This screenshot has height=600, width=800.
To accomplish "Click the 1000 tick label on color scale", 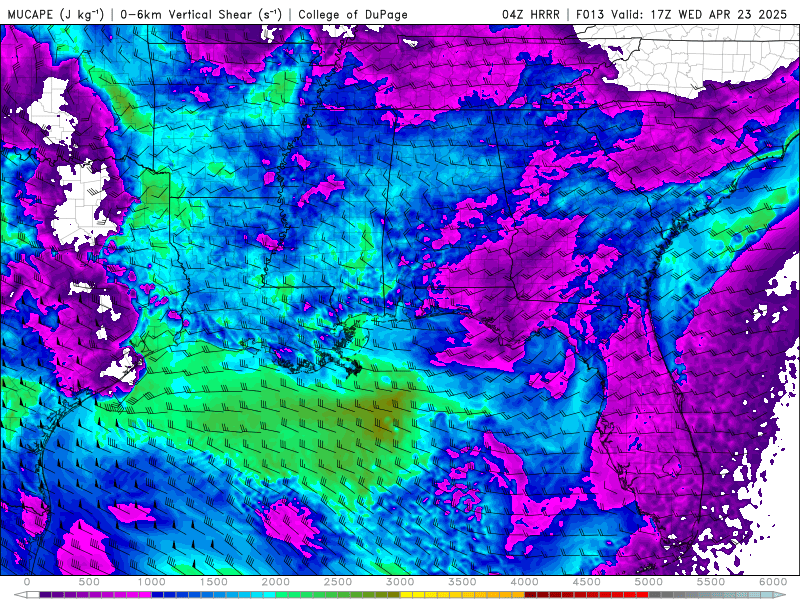I will click(x=152, y=582).
